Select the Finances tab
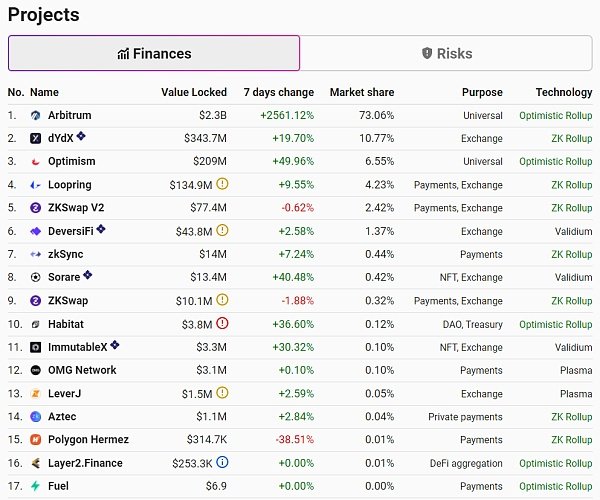 [x=154, y=53]
